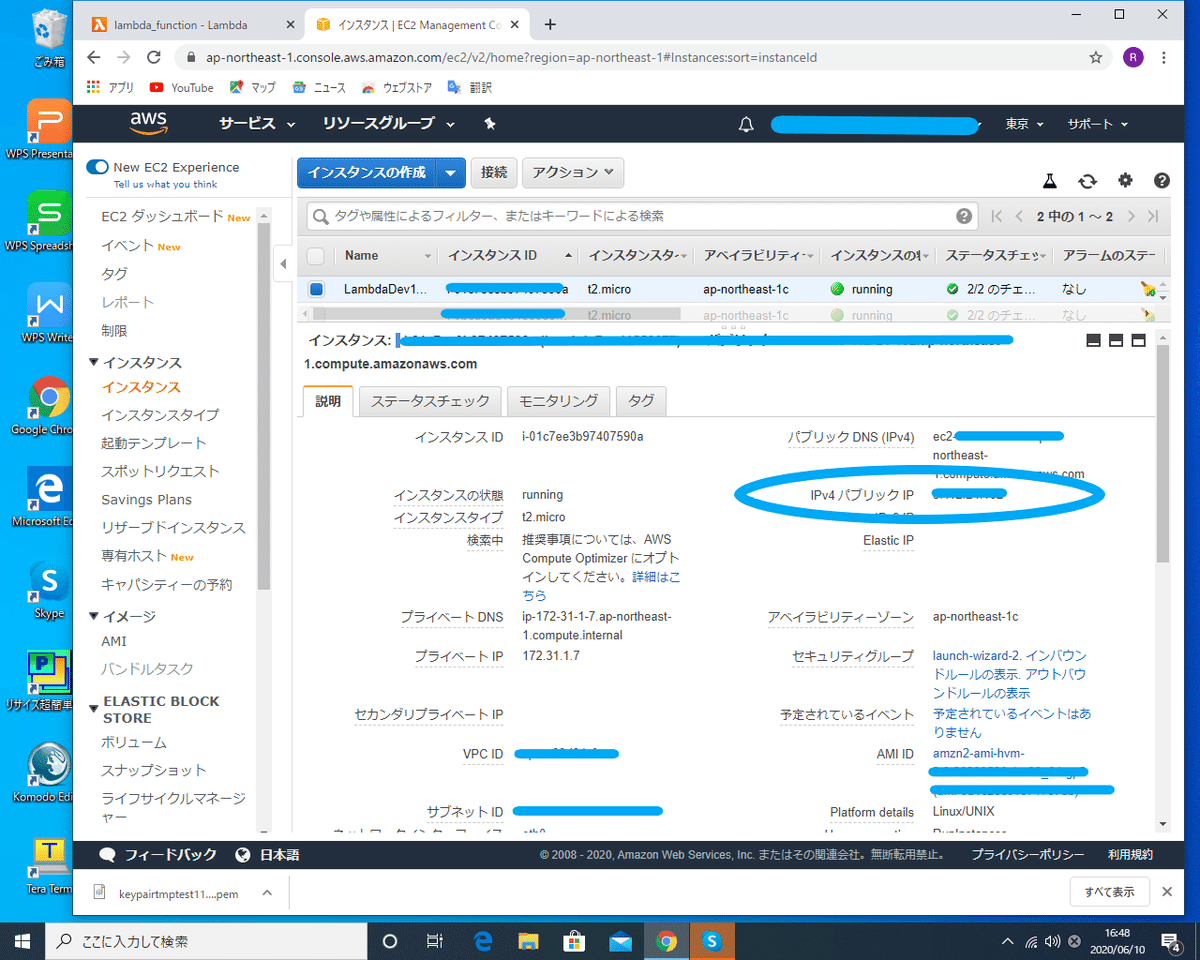The height and width of the screenshot is (960, 1200).
Task: Set details pane to maximized layout
Action: (x=1138, y=341)
